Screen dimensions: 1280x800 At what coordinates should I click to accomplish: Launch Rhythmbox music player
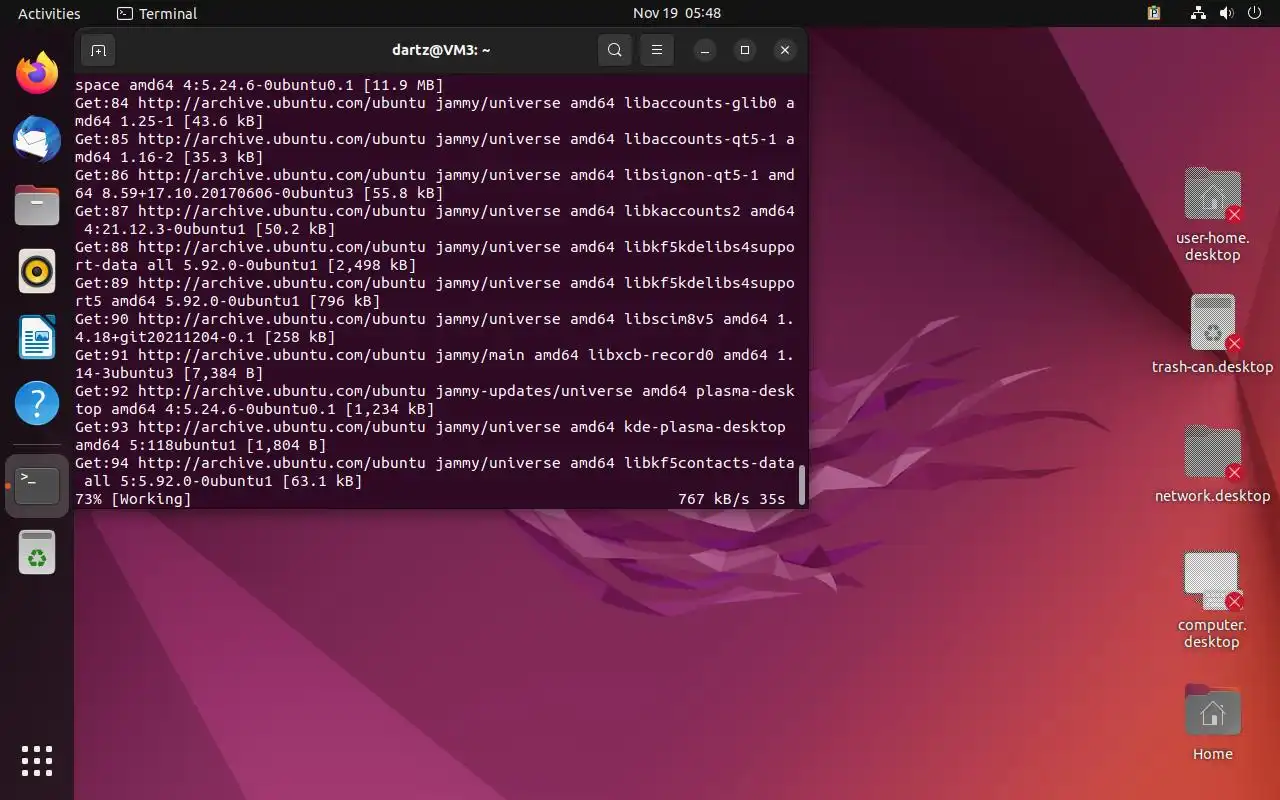[x=37, y=271]
